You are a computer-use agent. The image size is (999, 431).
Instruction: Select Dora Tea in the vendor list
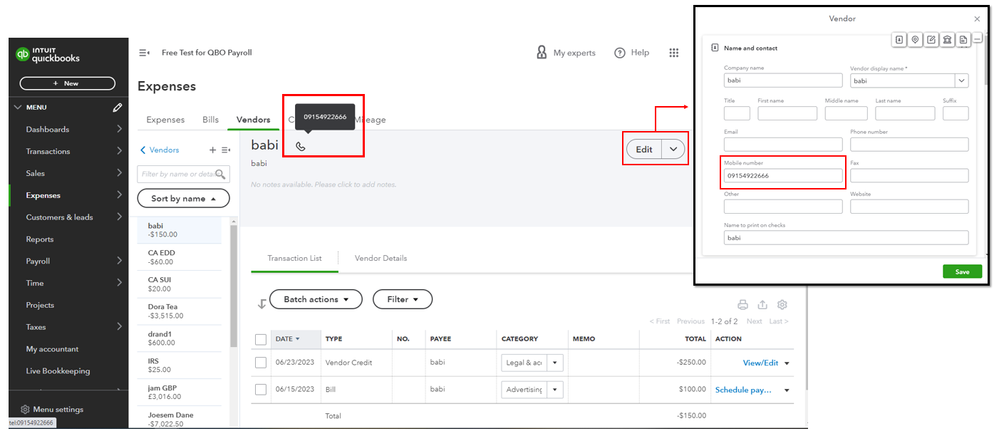click(179, 310)
